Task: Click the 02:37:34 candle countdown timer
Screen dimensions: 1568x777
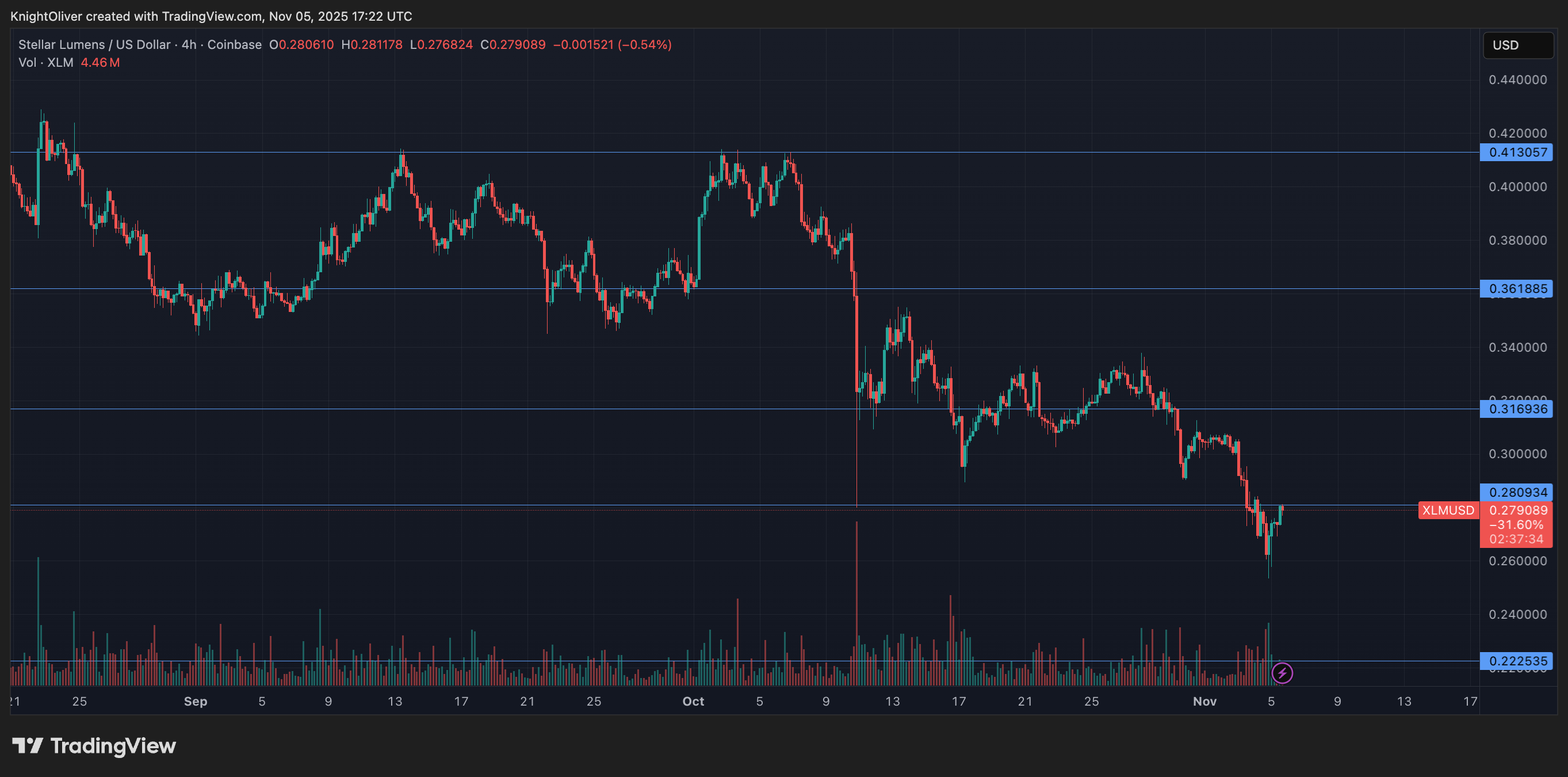Action: 1516,539
